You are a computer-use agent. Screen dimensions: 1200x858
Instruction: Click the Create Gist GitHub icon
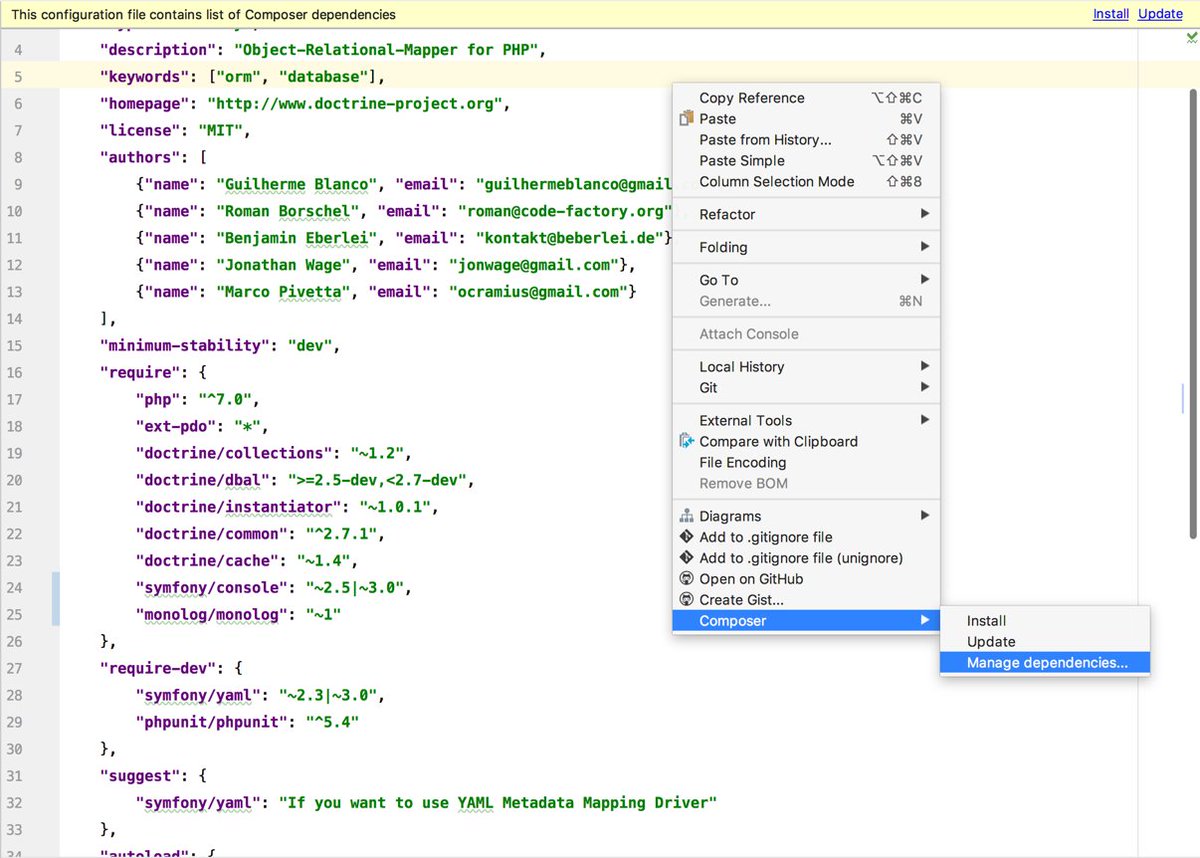pyautogui.click(x=686, y=600)
